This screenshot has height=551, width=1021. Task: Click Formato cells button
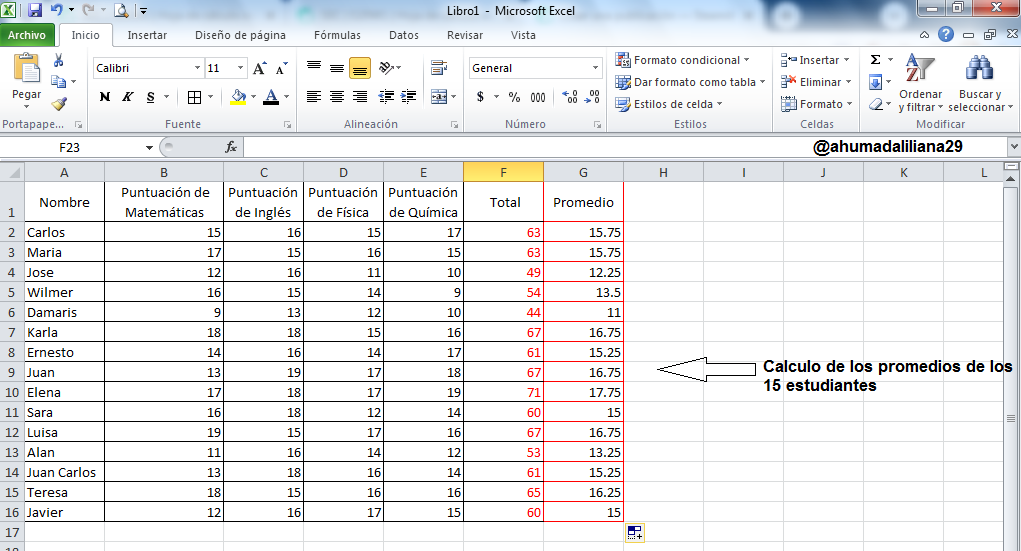[x=816, y=104]
